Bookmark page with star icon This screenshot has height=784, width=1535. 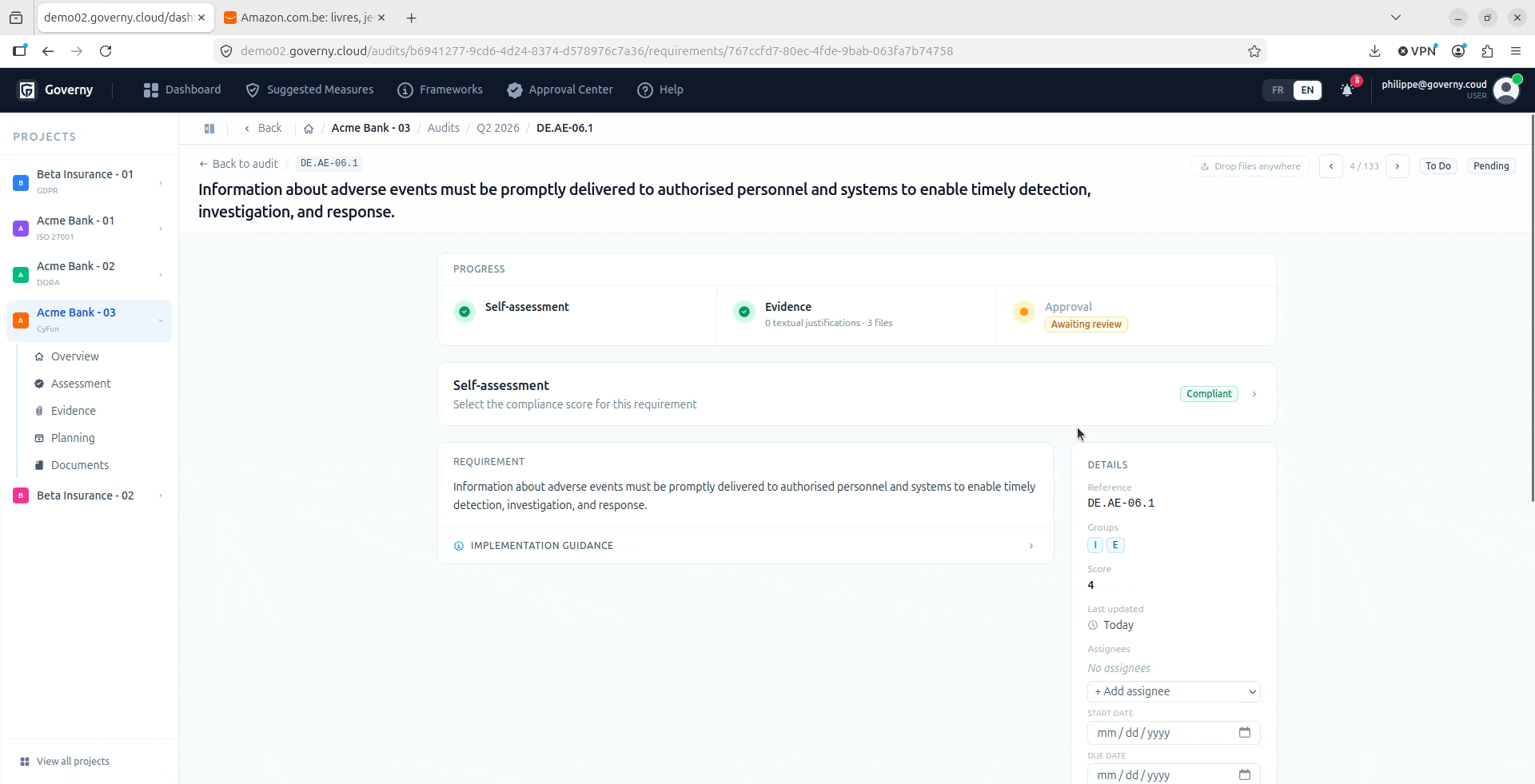tap(1254, 51)
